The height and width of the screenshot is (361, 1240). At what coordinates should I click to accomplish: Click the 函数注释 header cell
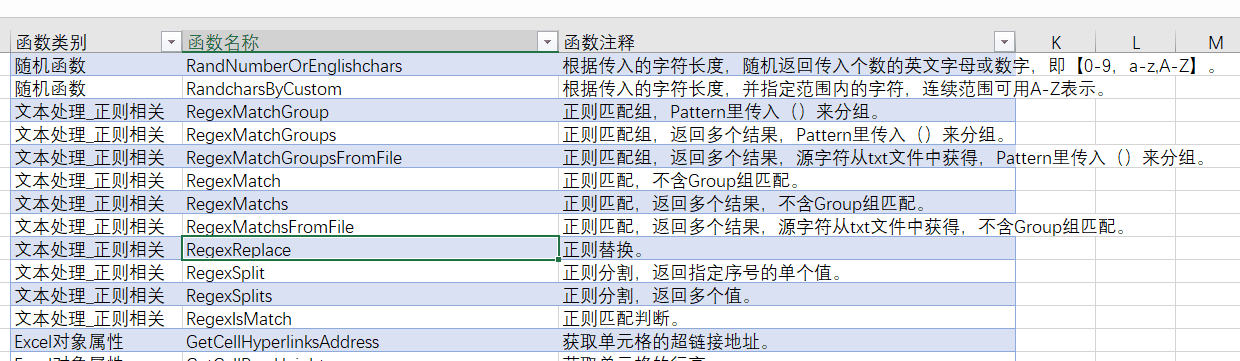coord(787,42)
